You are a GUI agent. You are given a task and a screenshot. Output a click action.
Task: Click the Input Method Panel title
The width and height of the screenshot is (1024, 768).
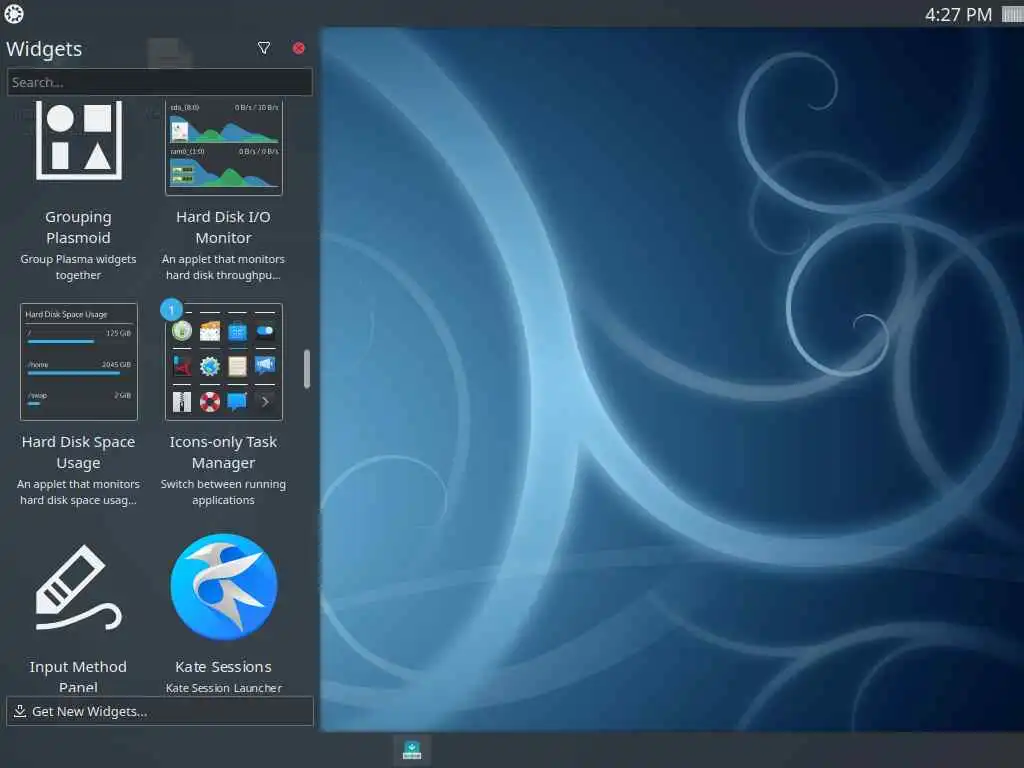tap(78, 677)
